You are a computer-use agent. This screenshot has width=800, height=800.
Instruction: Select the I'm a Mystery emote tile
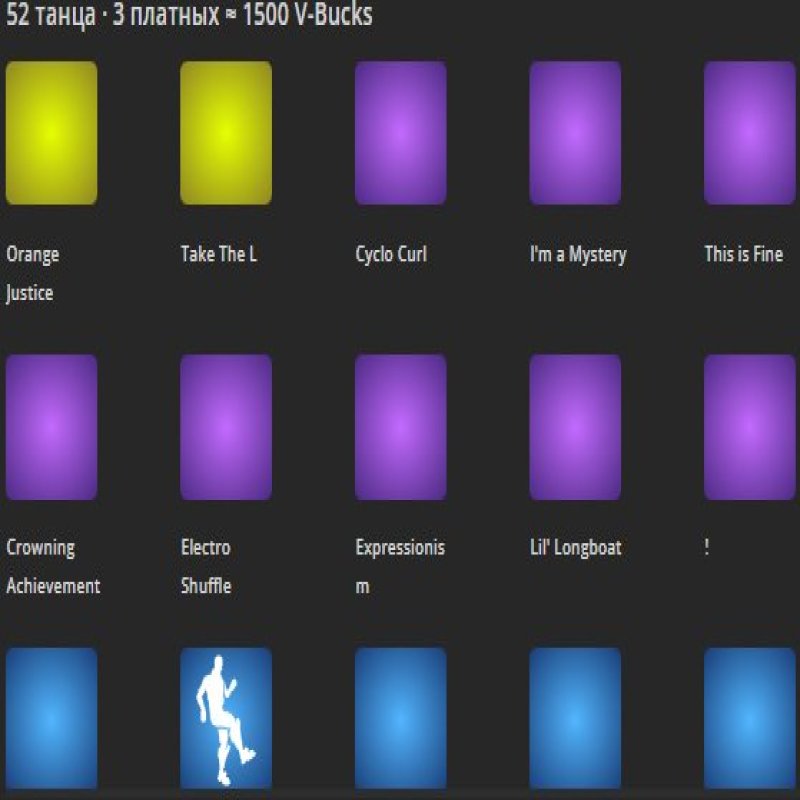576,131
